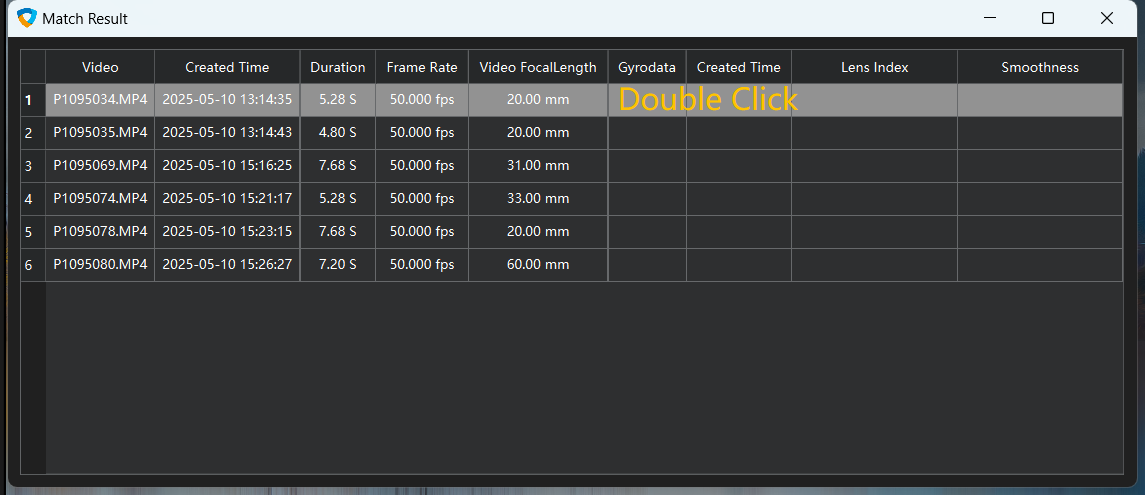Click the Frame Rate column header
The image size is (1145, 495).
click(x=422, y=67)
